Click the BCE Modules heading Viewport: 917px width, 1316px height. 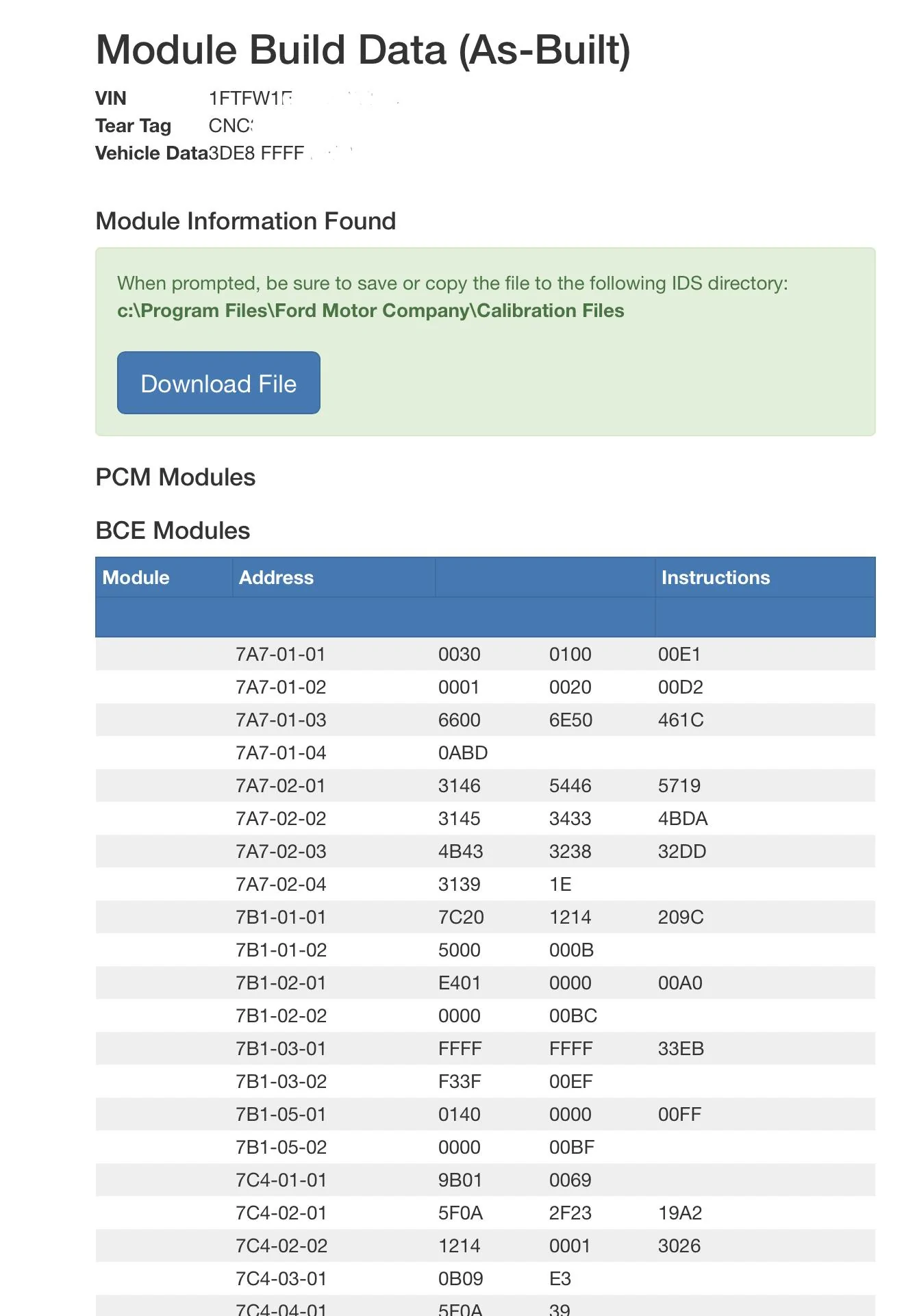tap(172, 531)
